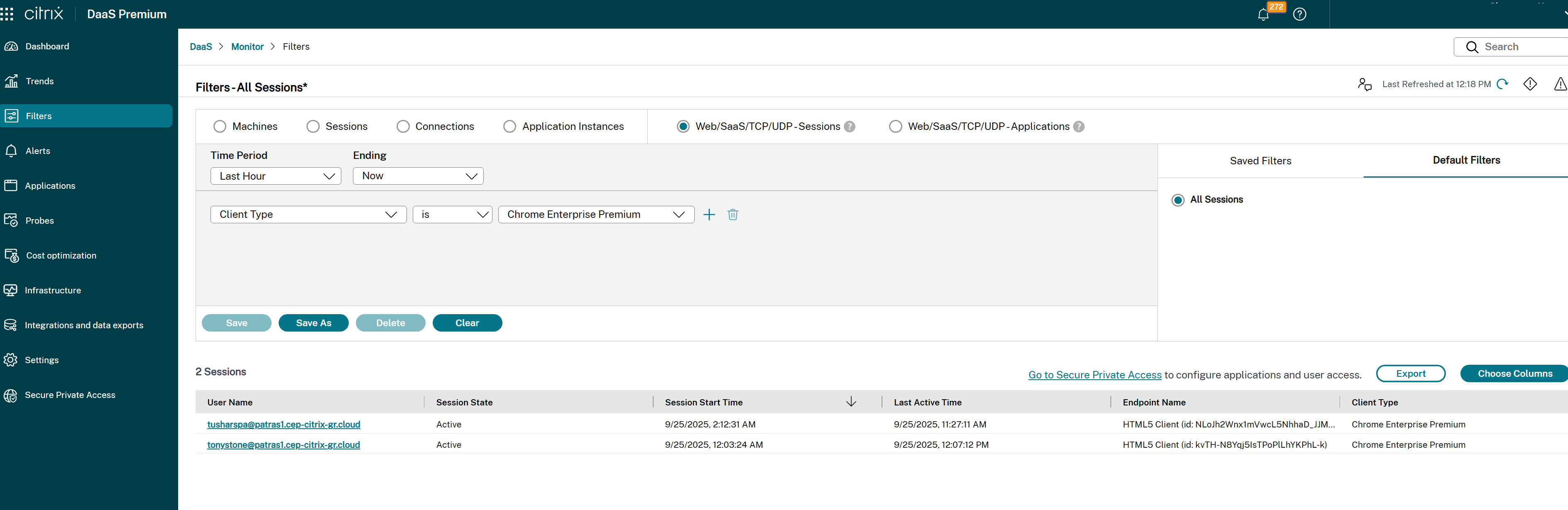
Task: Open the Citrix apps grid launcher icon
Action: [7, 14]
